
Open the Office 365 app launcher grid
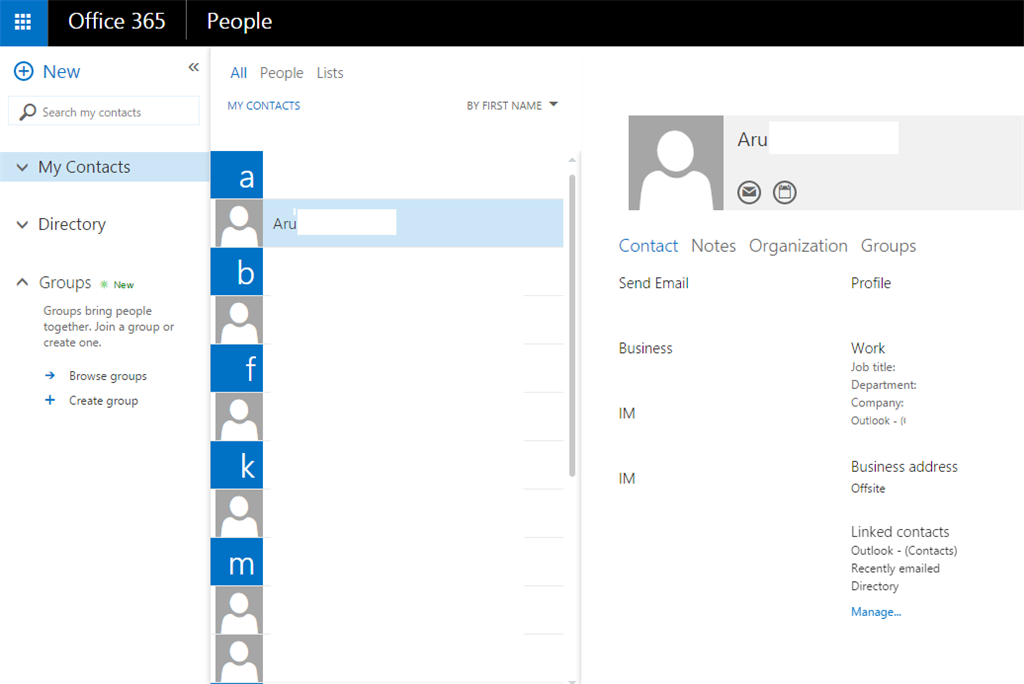(x=23, y=22)
